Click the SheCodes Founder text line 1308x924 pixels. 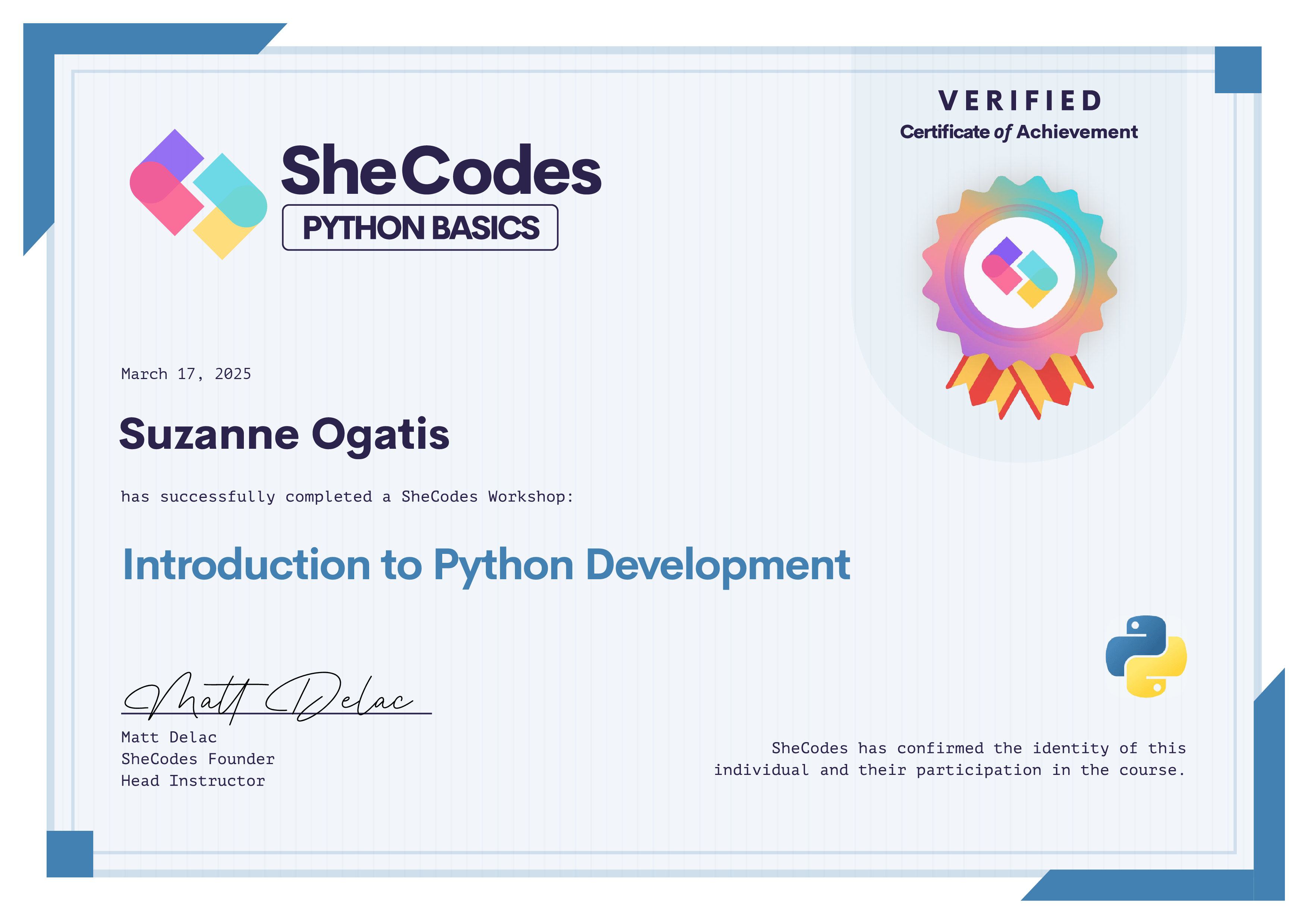198,759
